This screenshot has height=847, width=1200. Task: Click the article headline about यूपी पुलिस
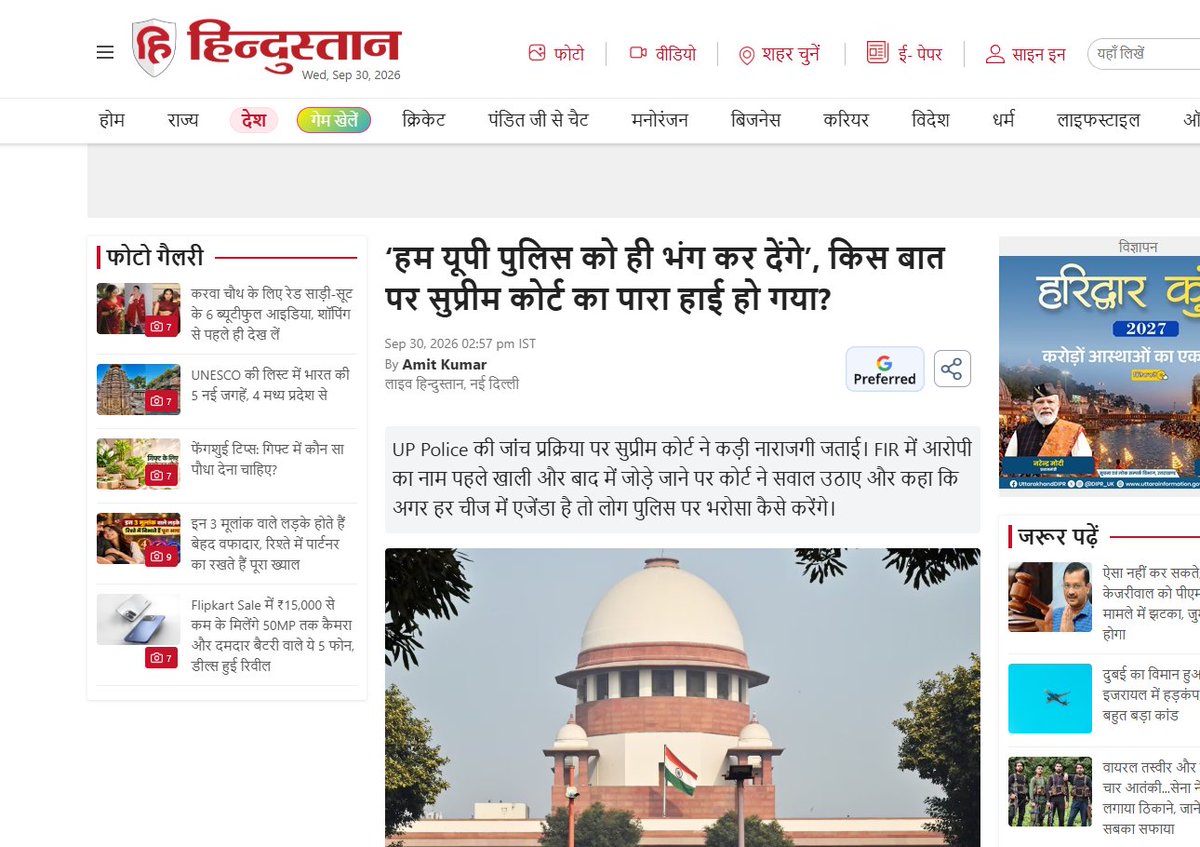(x=665, y=277)
